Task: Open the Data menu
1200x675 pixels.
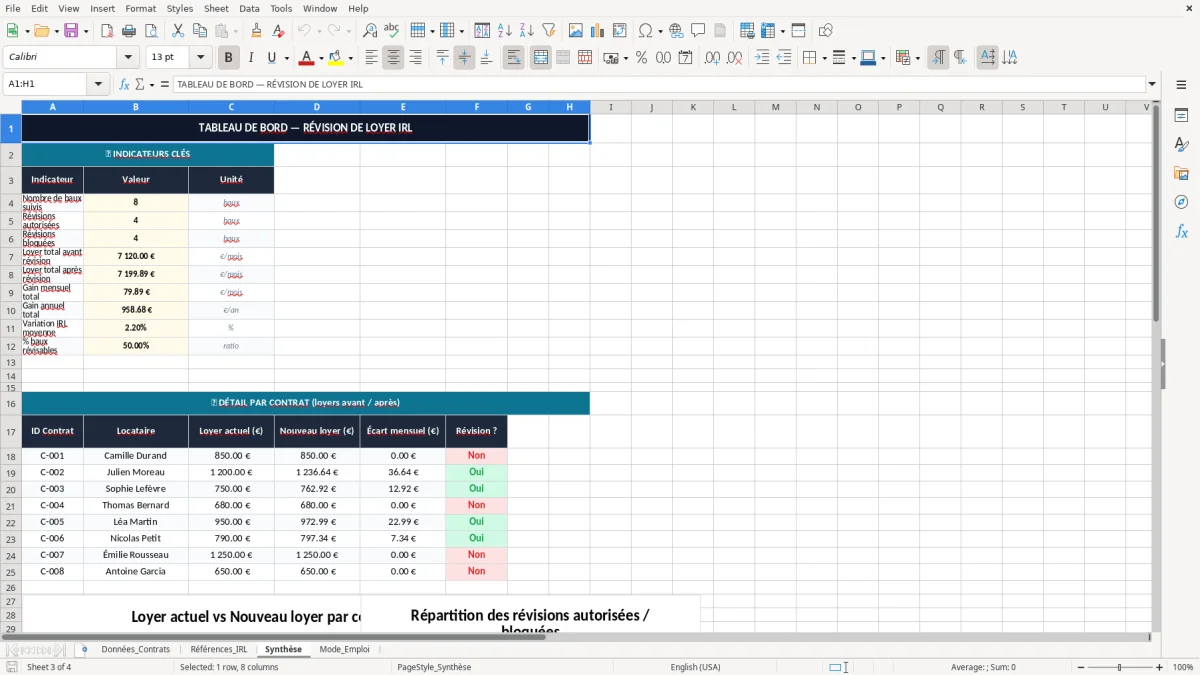Action: tap(249, 8)
